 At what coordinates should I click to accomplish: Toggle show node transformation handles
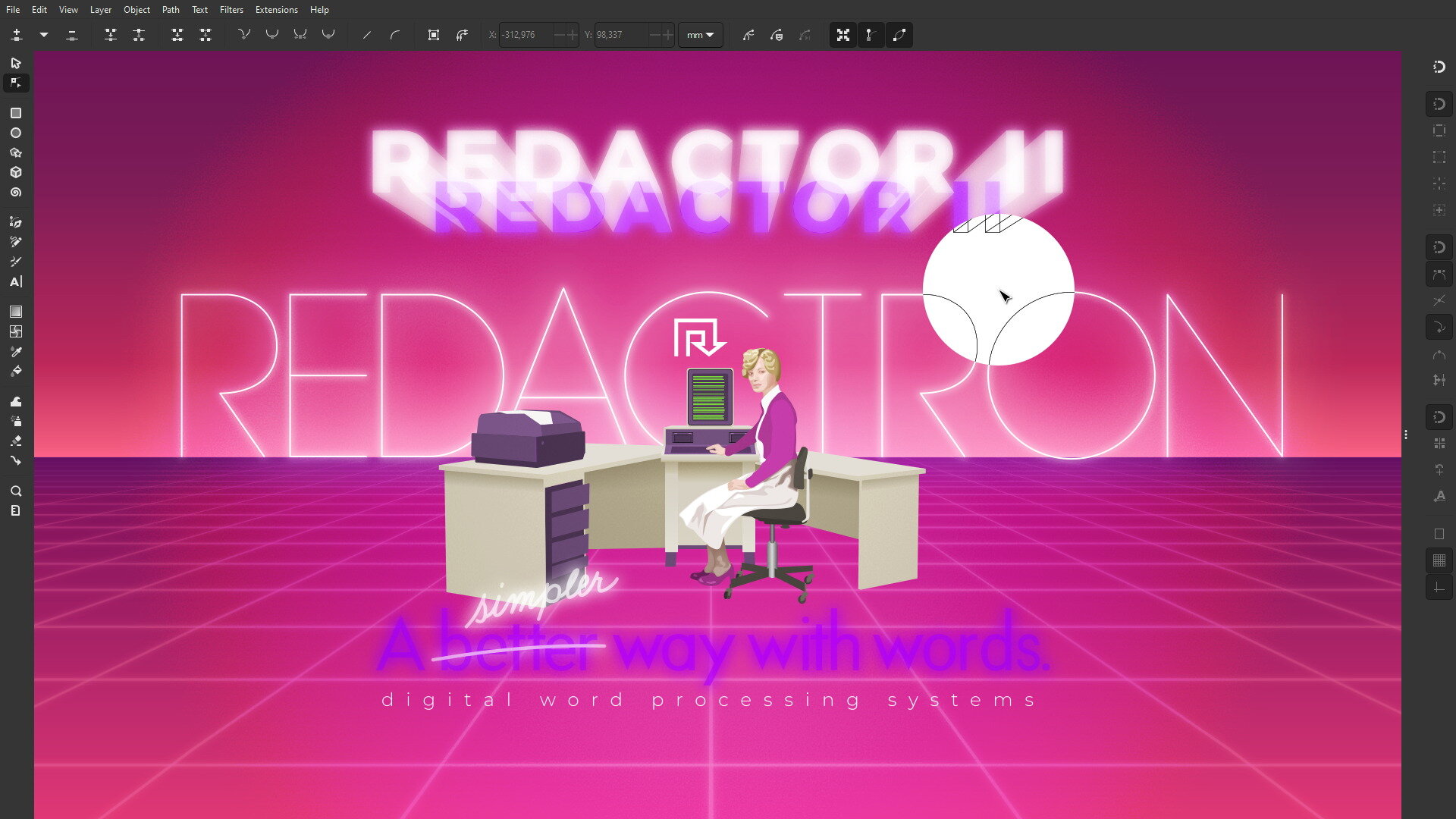click(843, 35)
